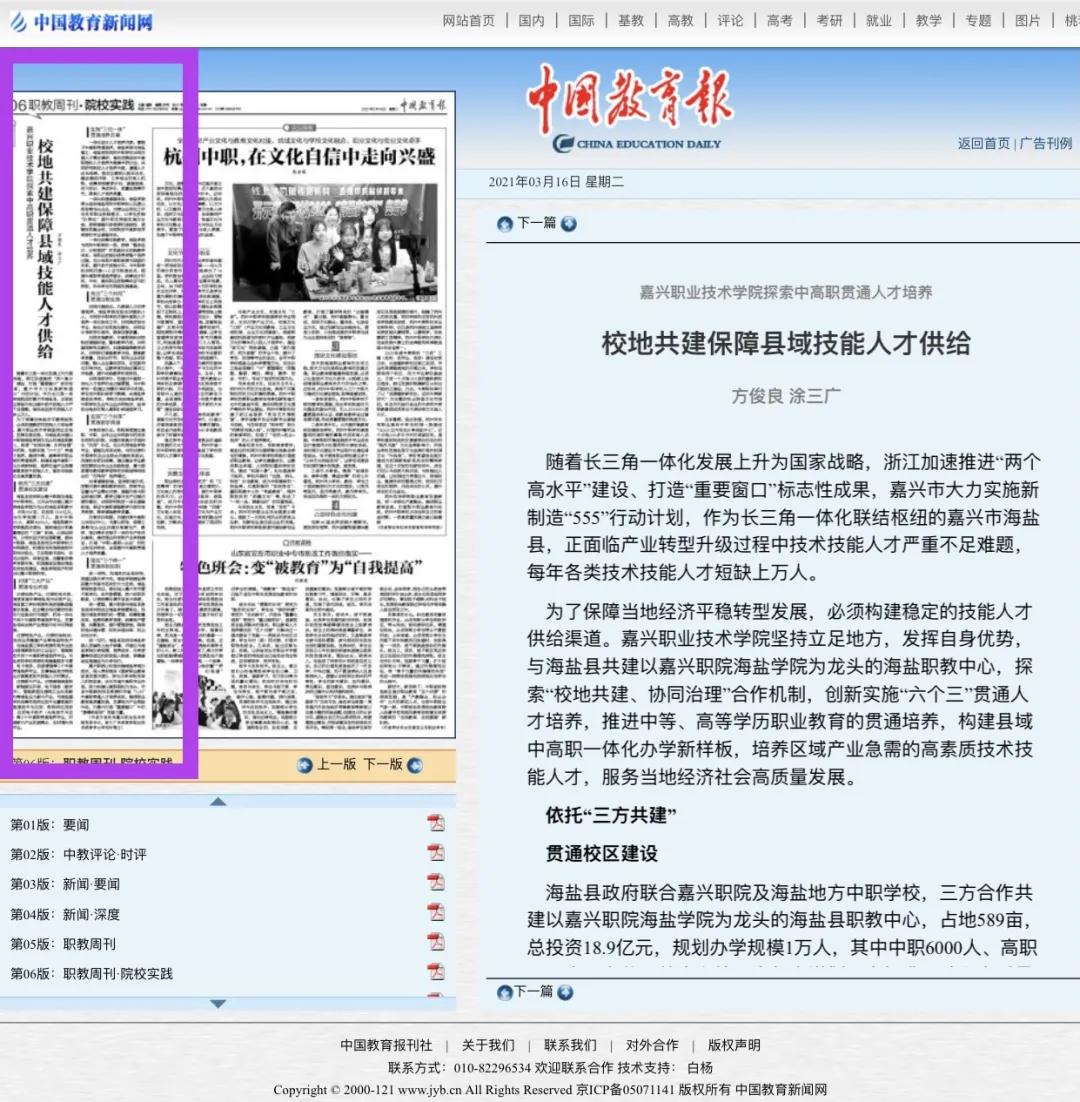Download the PDF for 第01版 要闻
Screen dimensions: 1080x1102
tap(436, 823)
